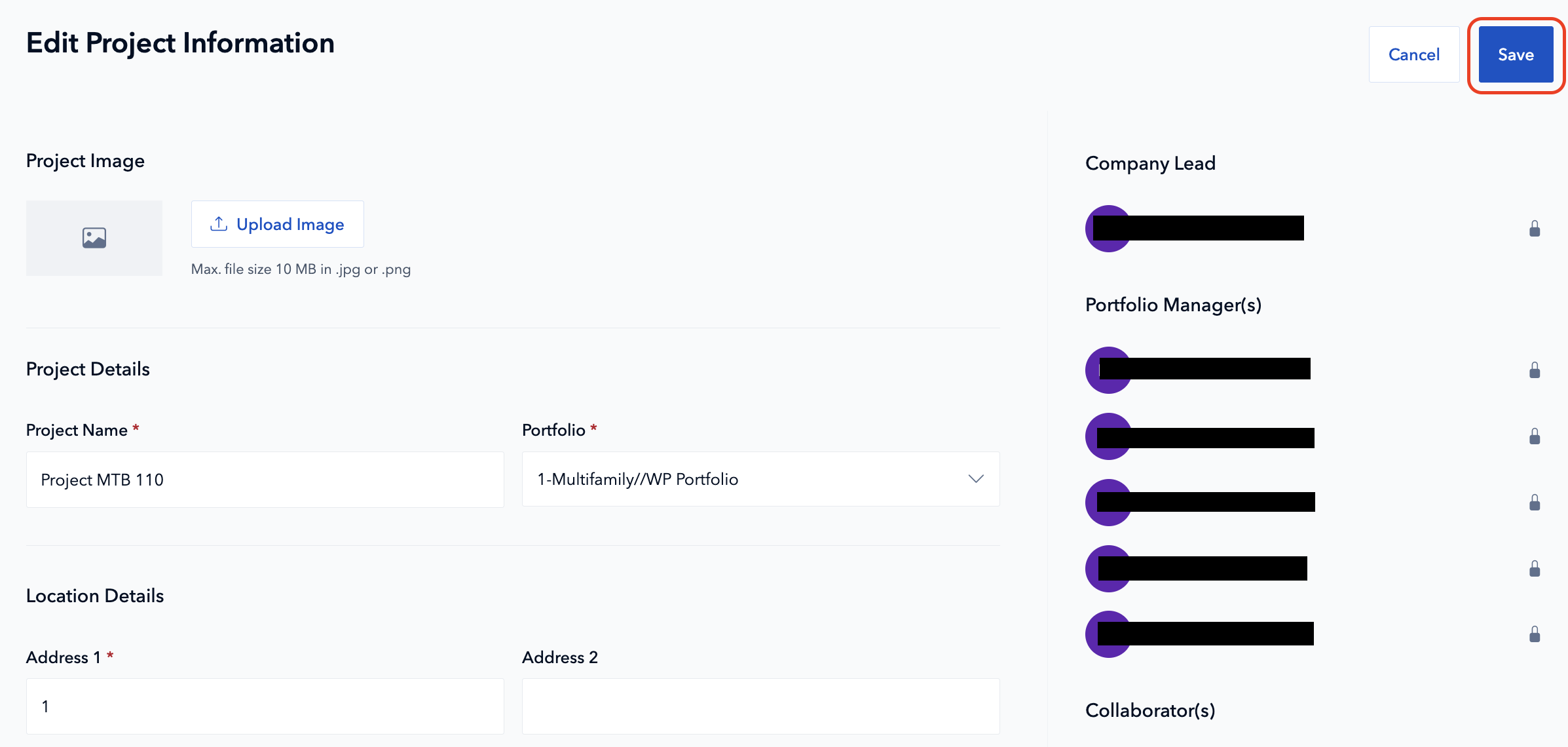Click the third Portfolio Manager lock icon
This screenshot has width=1568, height=747.
coord(1535,503)
